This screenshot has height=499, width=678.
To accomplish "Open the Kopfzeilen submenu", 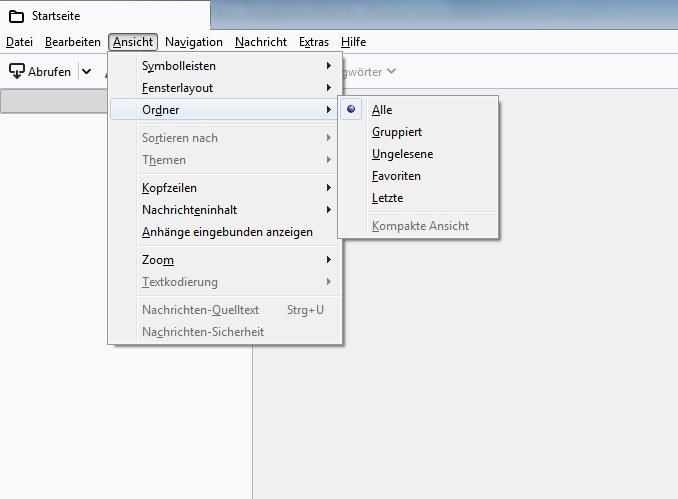I will point(169,188).
